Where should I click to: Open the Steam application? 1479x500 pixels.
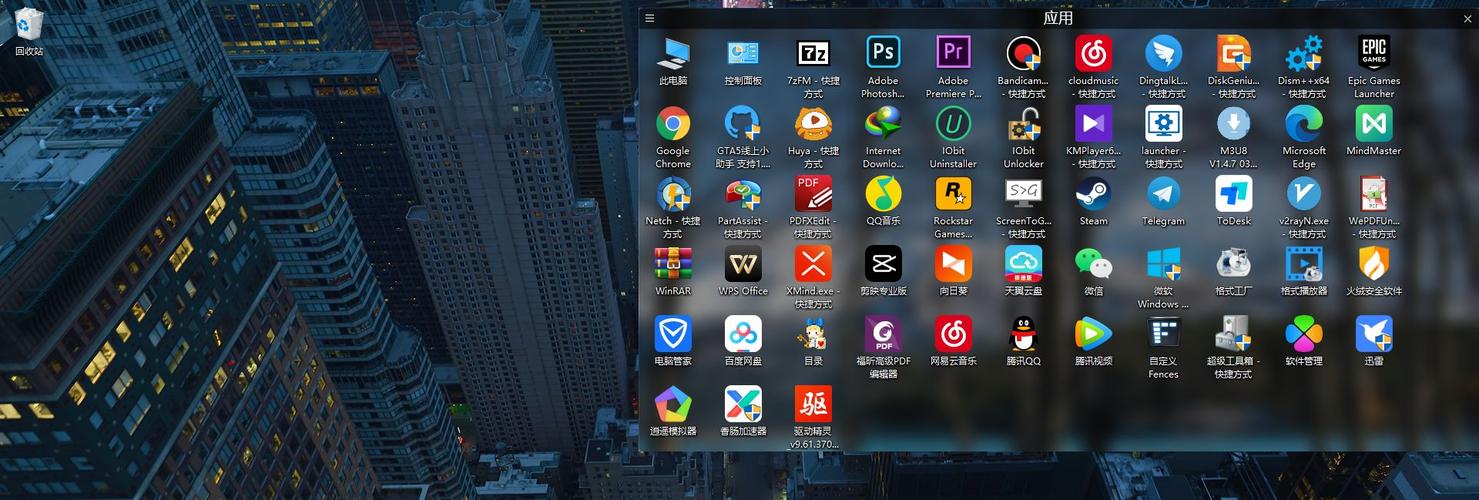(x=1093, y=194)
